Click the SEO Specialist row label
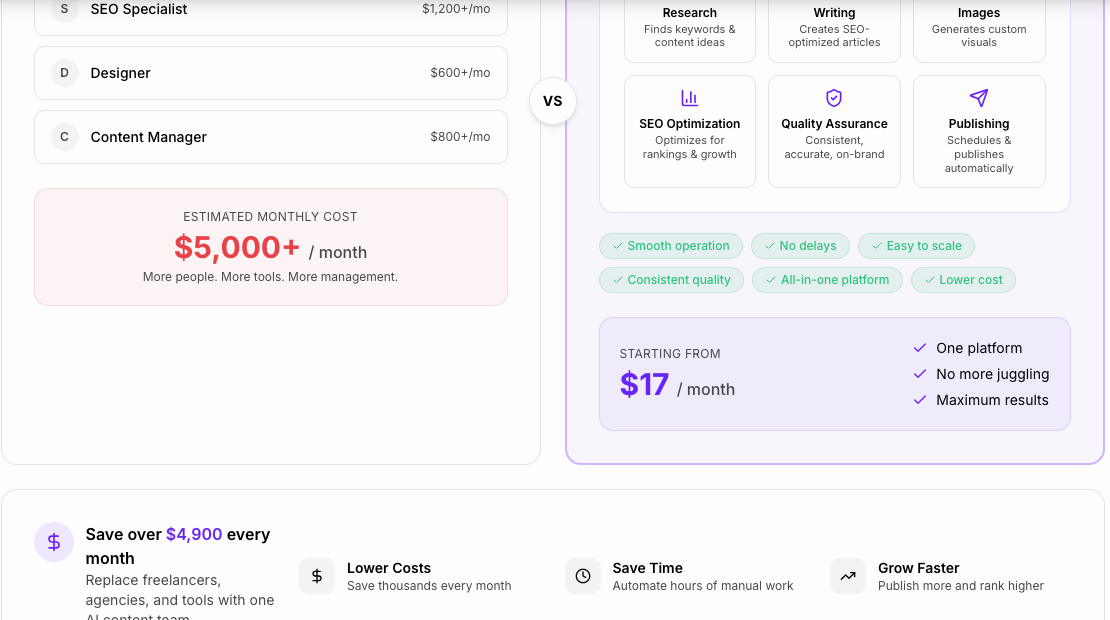This screenshot has width=1110, height=620. 139,9
